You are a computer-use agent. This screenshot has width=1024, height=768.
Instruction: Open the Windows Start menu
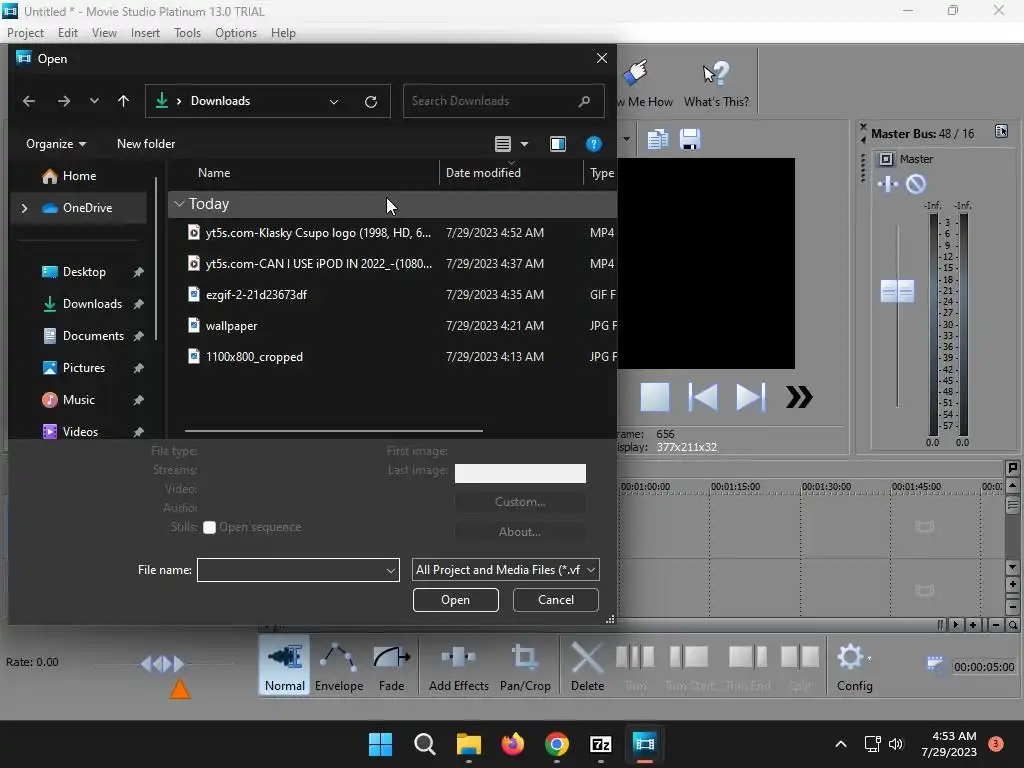coord(381,744)
